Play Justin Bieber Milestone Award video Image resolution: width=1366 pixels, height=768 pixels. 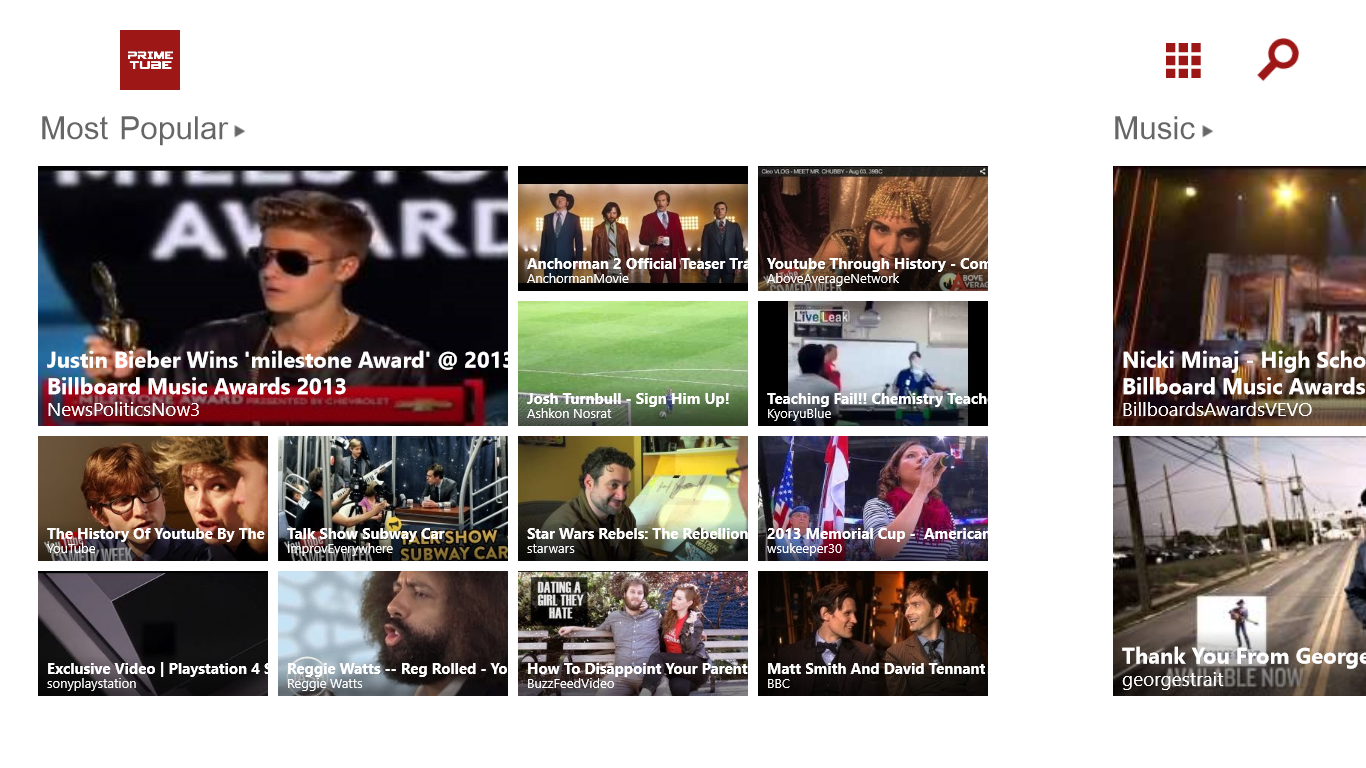(x=272, y=295)
